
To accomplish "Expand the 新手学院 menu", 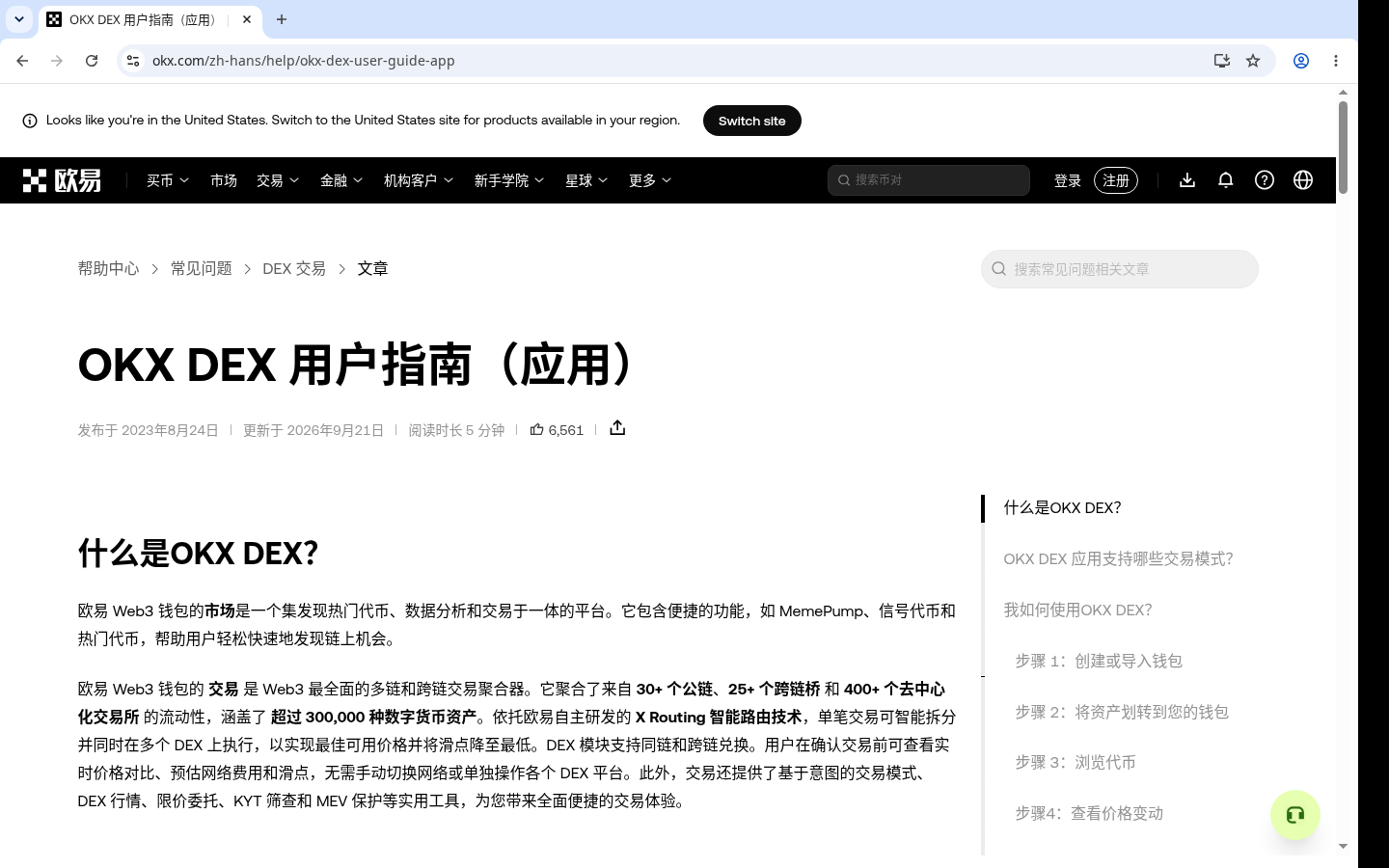I will coord(509,180).
